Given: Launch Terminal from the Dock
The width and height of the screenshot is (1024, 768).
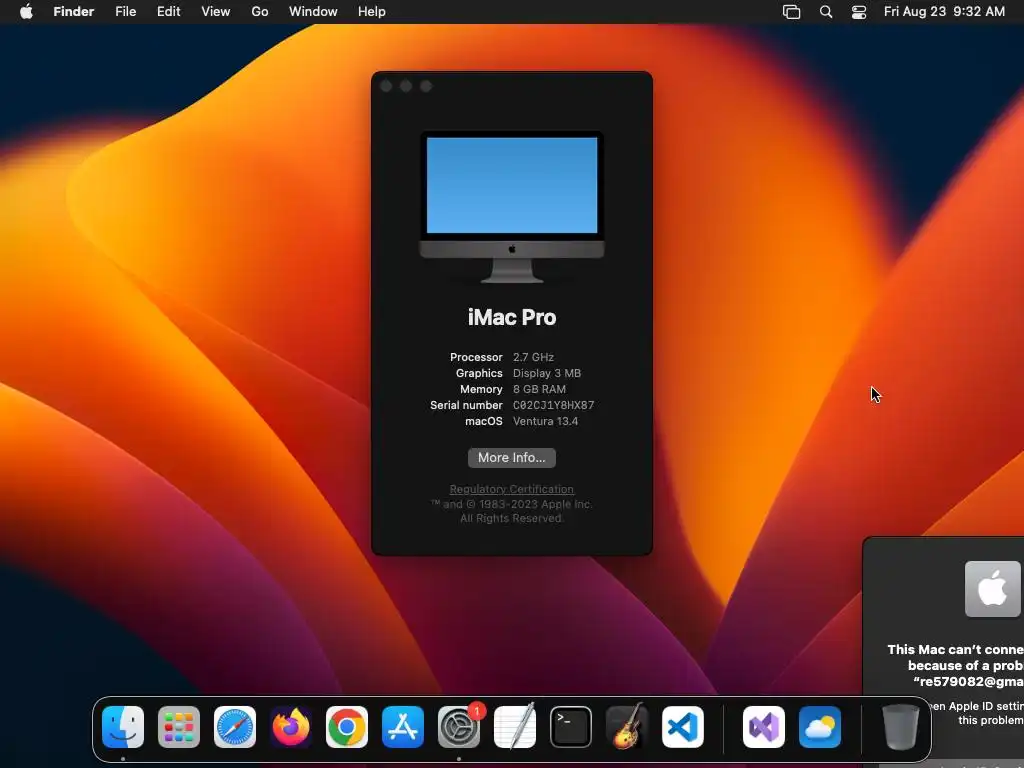Looking at the screenshot, I should [x=571, y=727].
